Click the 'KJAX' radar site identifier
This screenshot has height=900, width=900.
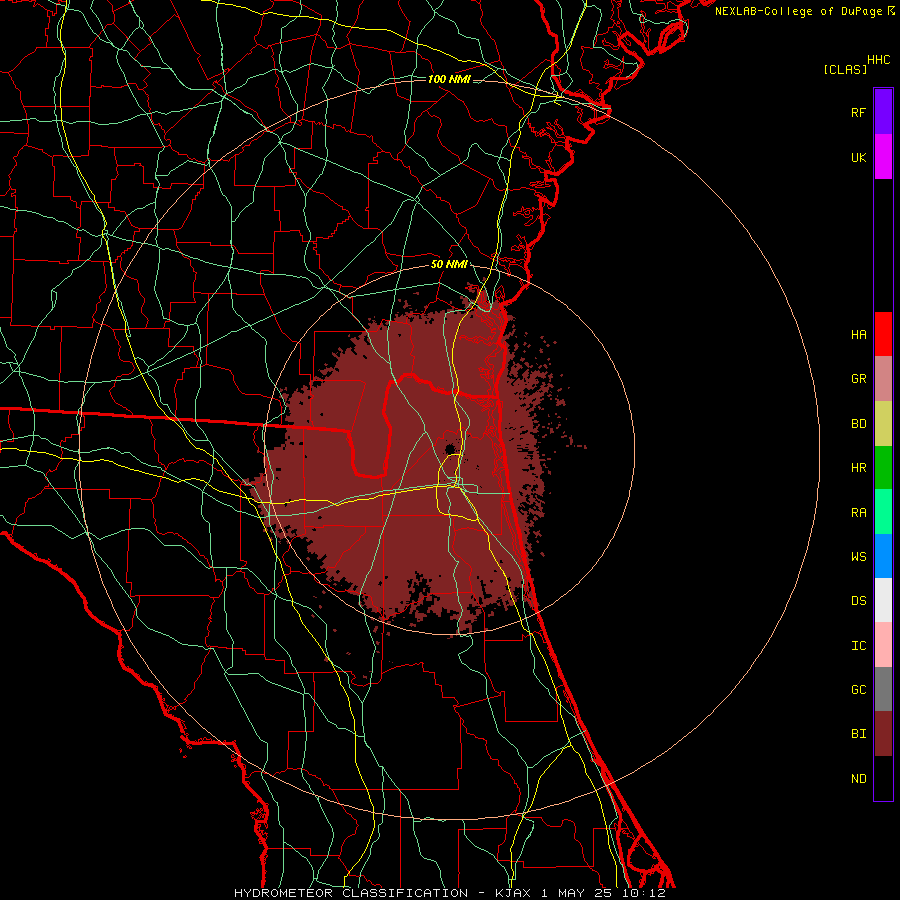[513, 893]
